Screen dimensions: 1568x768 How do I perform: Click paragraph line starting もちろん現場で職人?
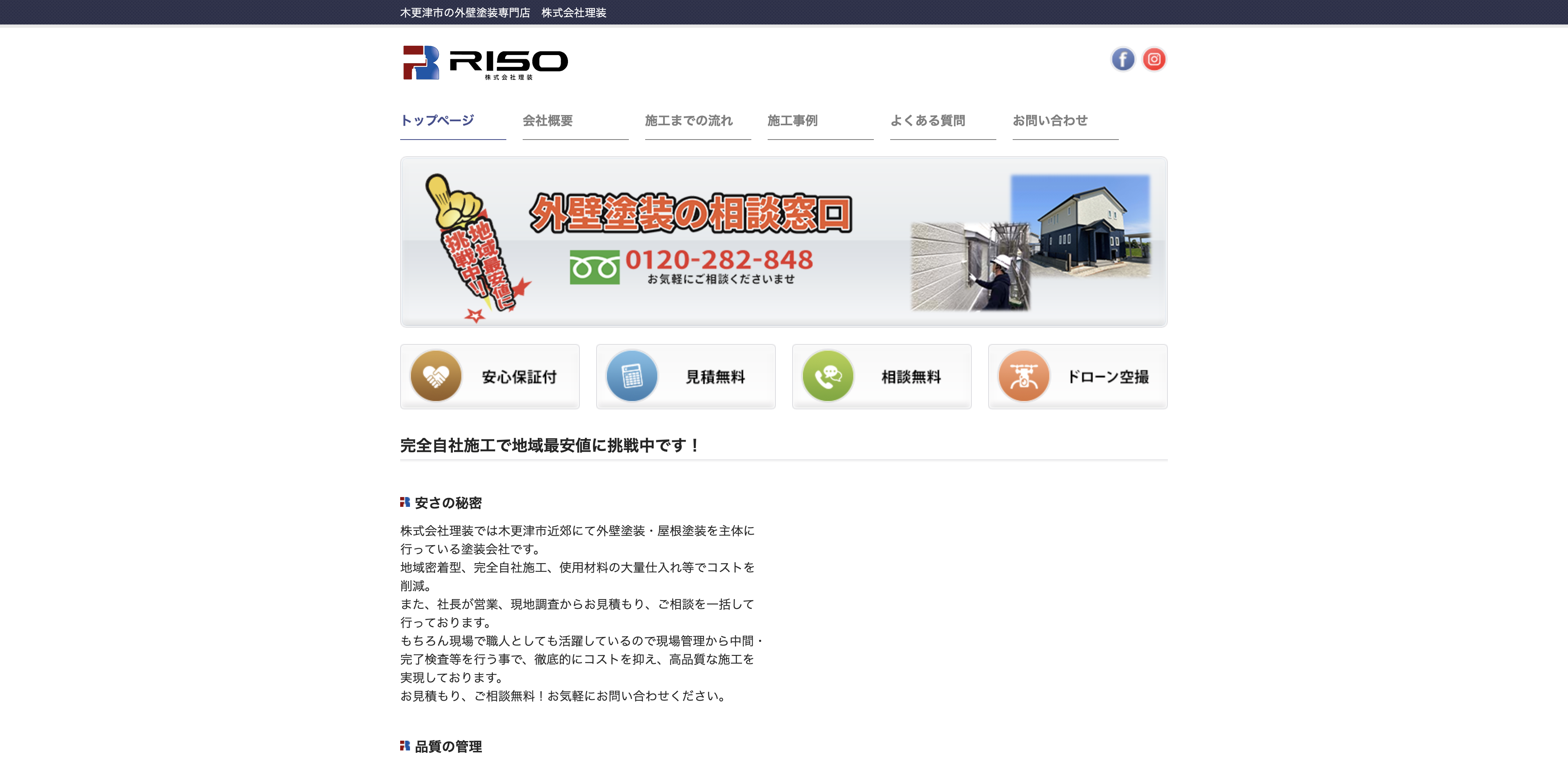(581, 640)
